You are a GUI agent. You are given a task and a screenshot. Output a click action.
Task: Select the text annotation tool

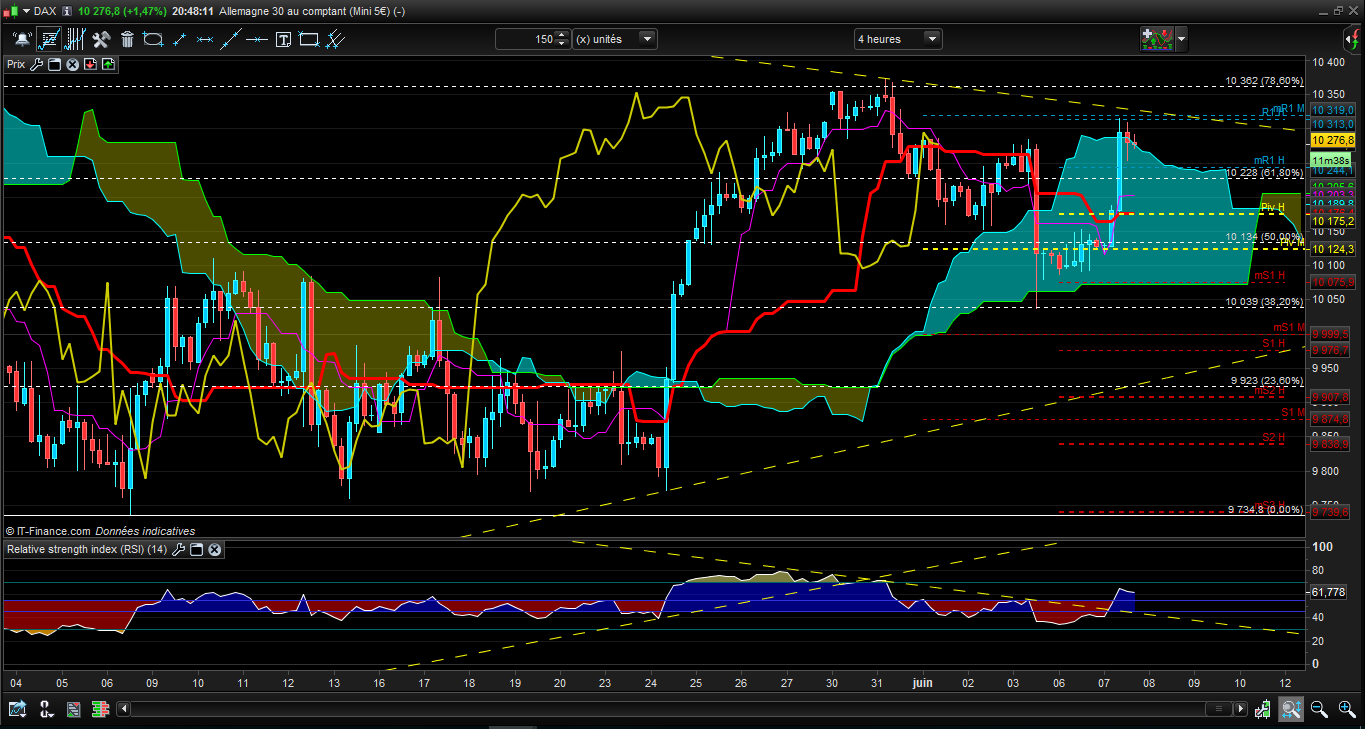[283, 39]
